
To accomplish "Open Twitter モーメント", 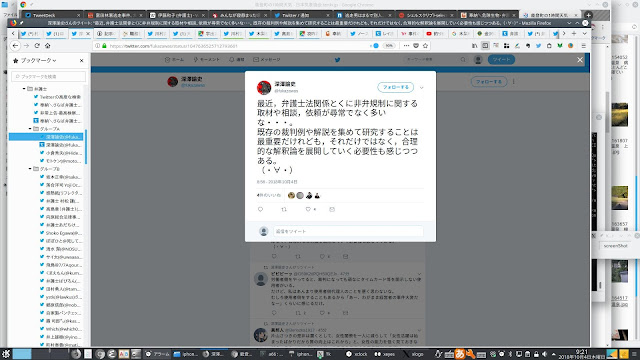I will tap(207, 60).
